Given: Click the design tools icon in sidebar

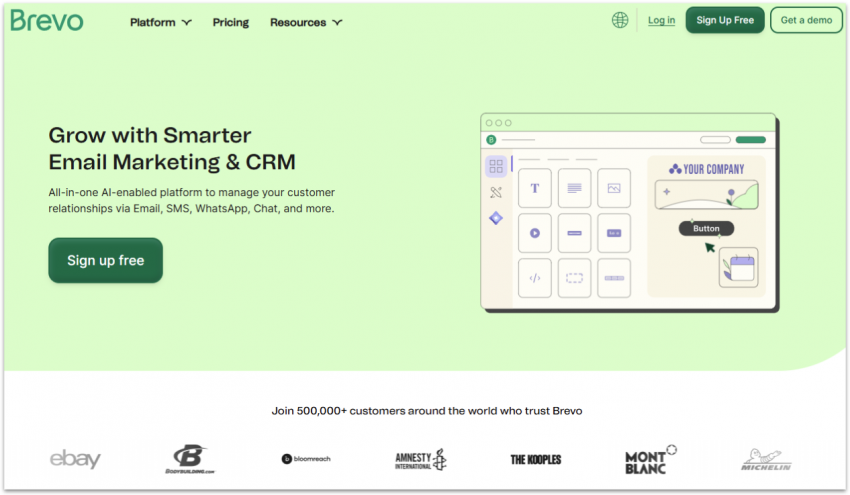Looking at the screenshot, I should (x=496, y=192).
